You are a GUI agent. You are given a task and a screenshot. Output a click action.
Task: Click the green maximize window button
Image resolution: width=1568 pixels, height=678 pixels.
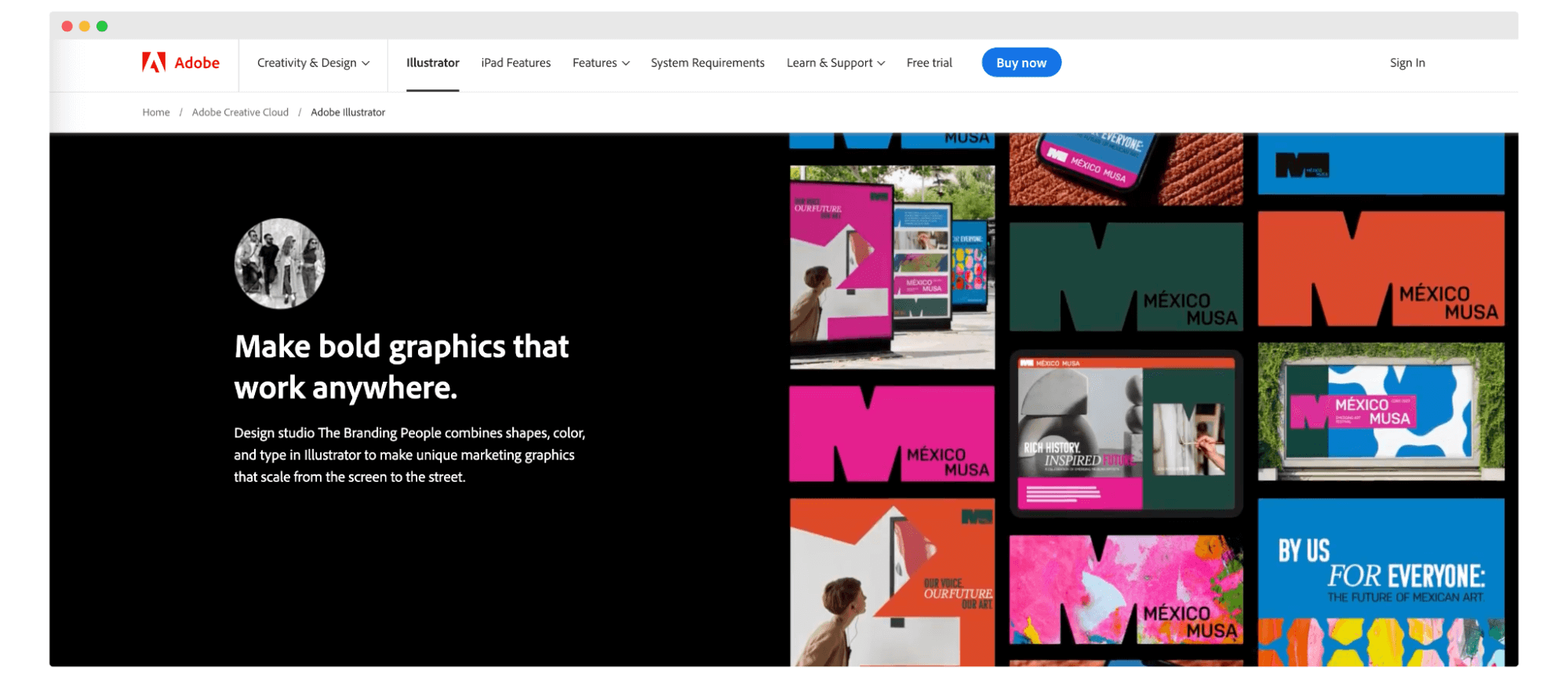point(102,26)
